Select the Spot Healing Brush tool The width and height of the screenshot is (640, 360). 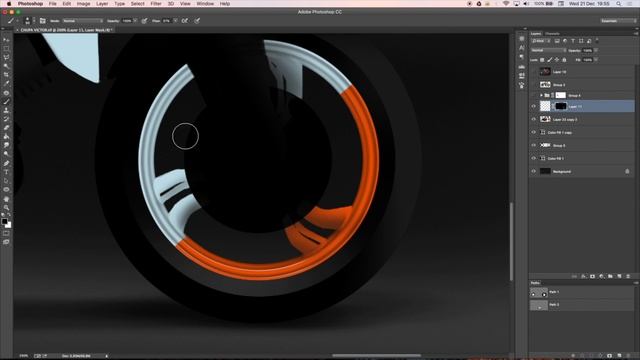tap(6, 93)
